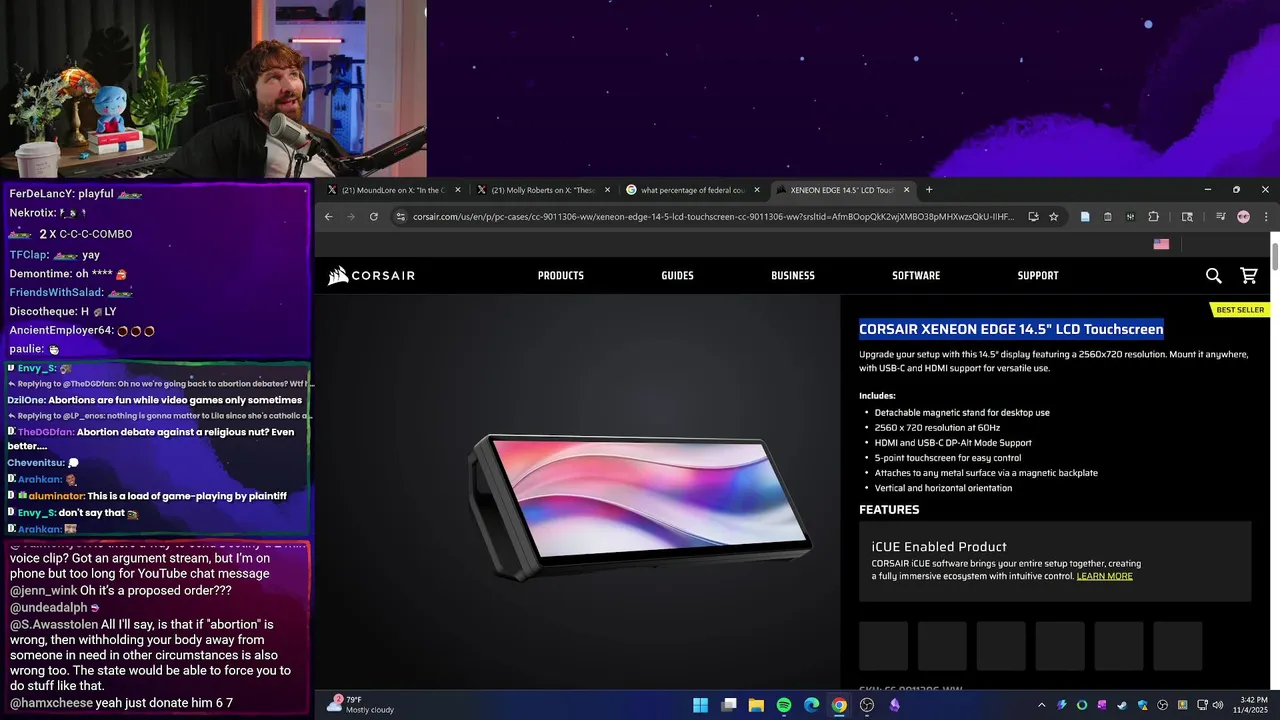Viewport: 1280px width, 720px height.
Task: Open OBS Studio from taskbar
Action: [x=867, y=705]
